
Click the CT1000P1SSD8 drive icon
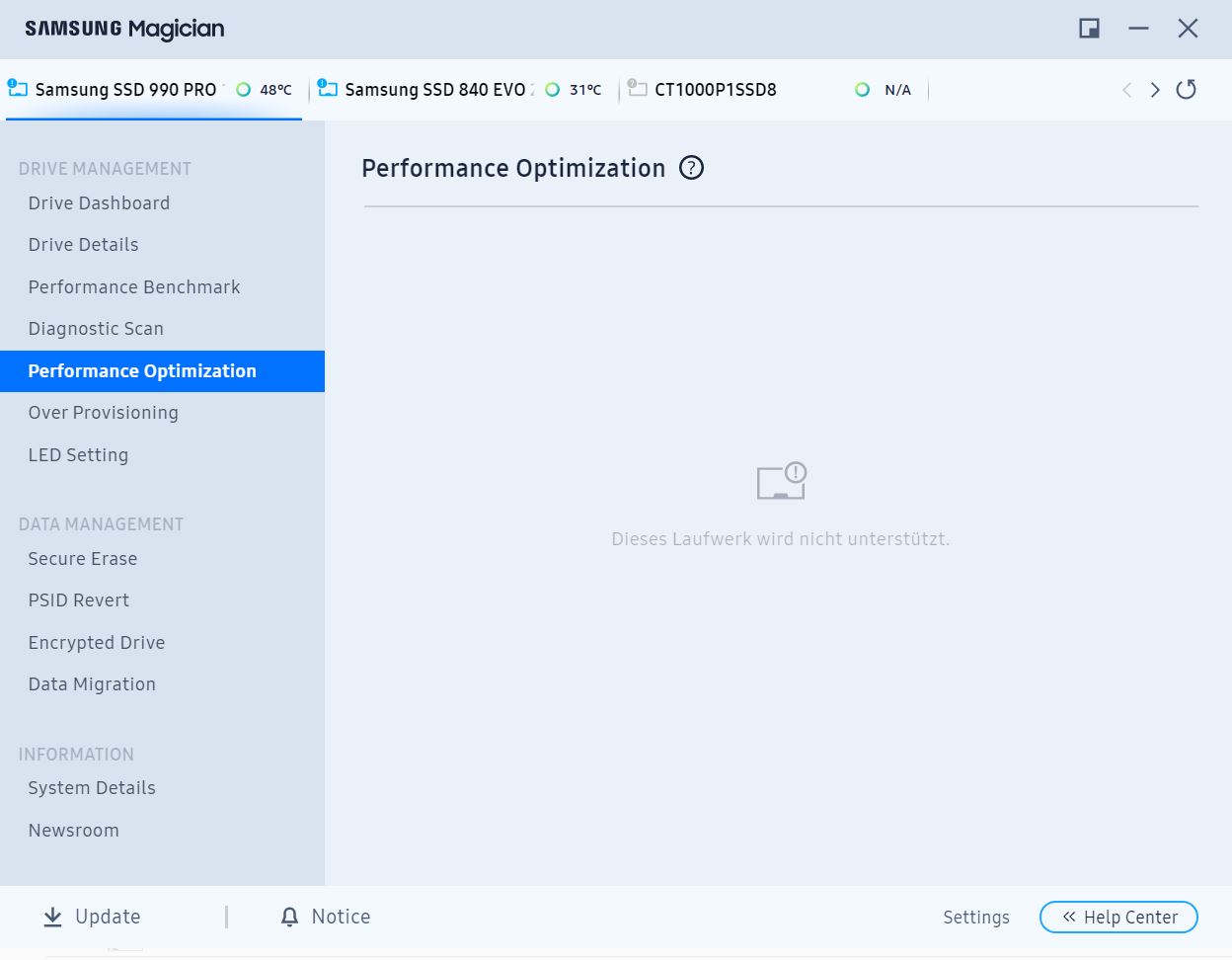coord(638,88)
